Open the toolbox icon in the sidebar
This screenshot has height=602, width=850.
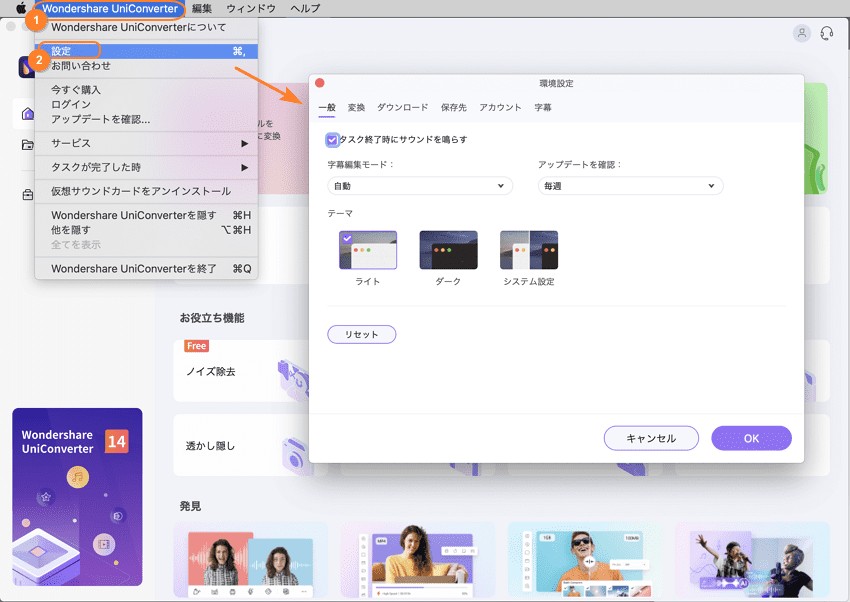click(x=28, y=194)
